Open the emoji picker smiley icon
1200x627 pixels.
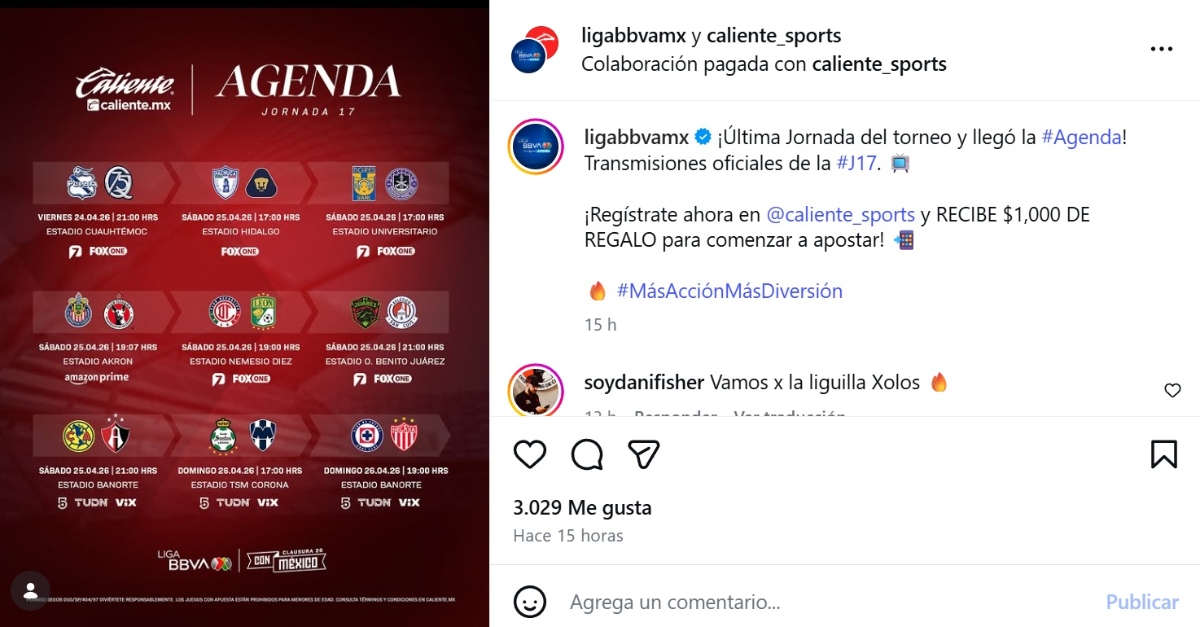point(530,602)
